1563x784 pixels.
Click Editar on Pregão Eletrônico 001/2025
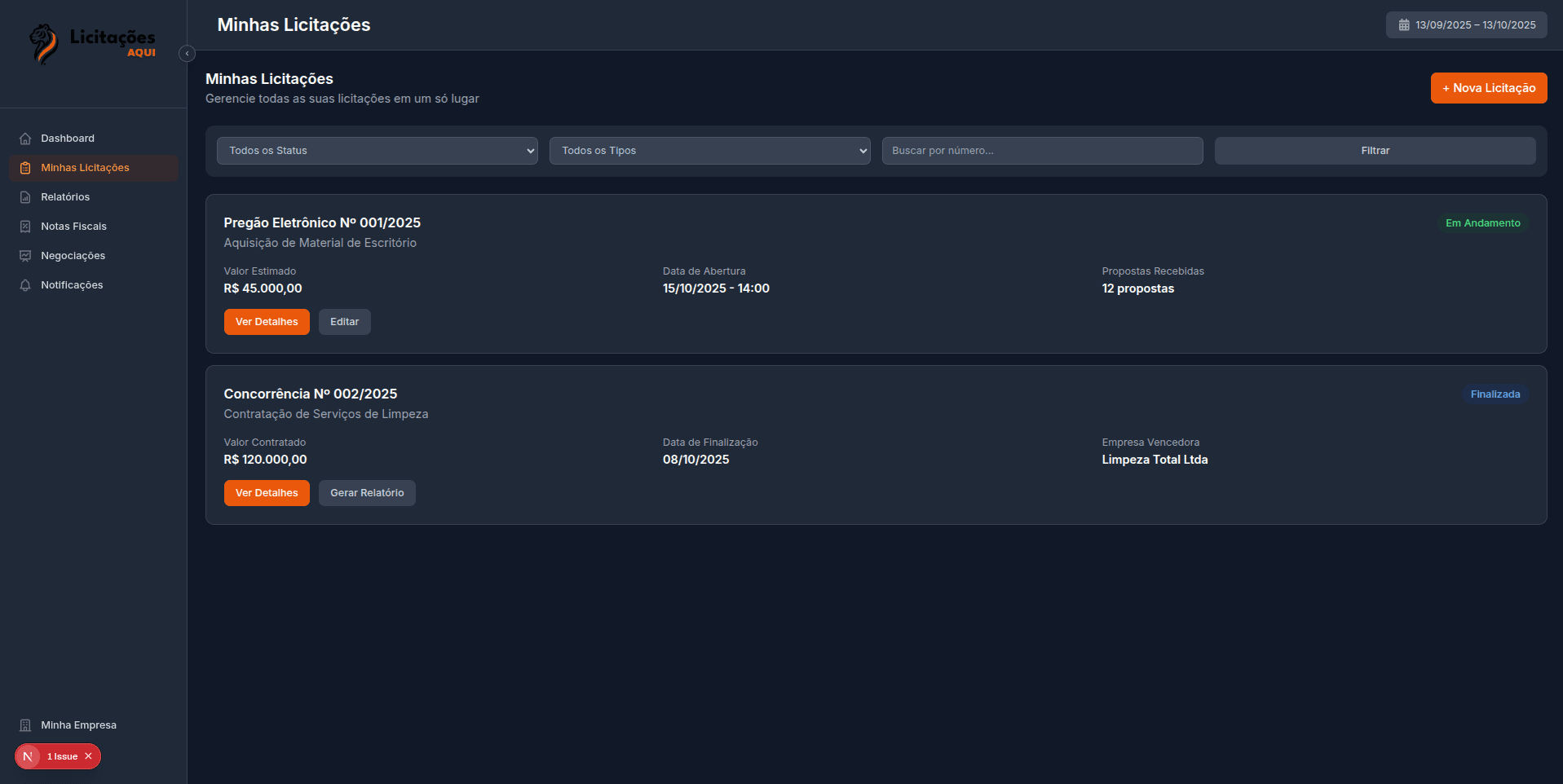(344, 322)
